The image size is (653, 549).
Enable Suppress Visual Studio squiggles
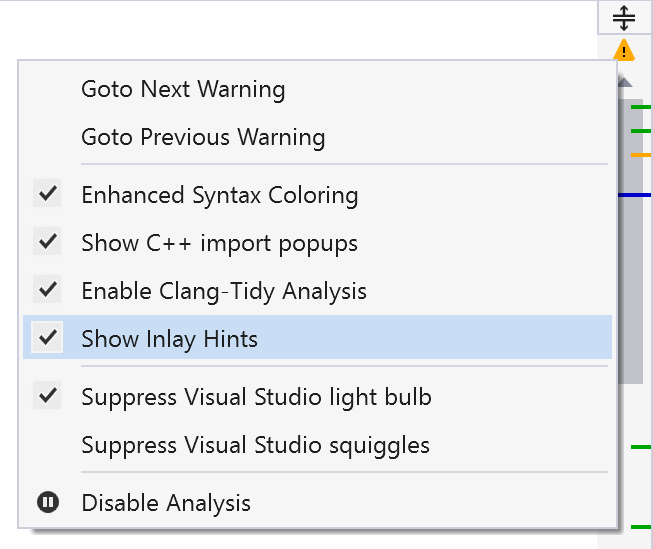(255, 445)
